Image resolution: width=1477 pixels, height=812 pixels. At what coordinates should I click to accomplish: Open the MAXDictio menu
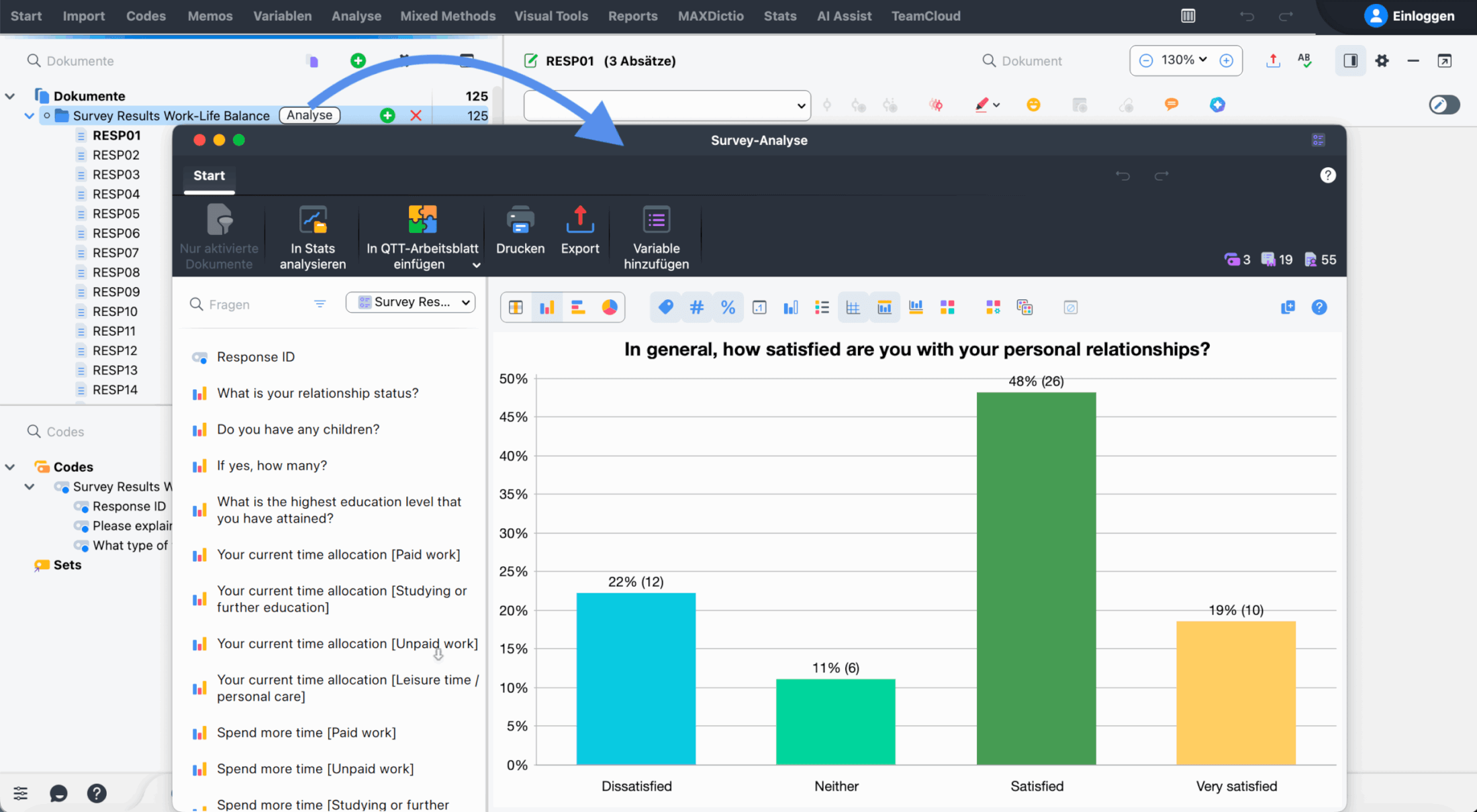pos(710,16)
